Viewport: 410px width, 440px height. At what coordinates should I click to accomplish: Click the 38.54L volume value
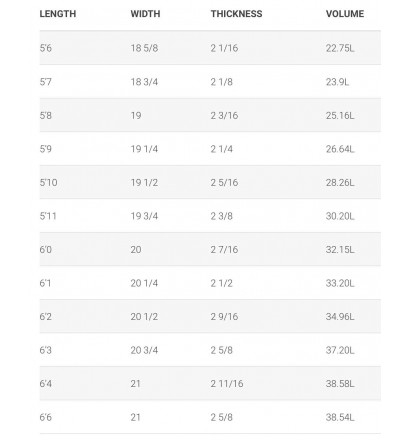coord(340,417)
